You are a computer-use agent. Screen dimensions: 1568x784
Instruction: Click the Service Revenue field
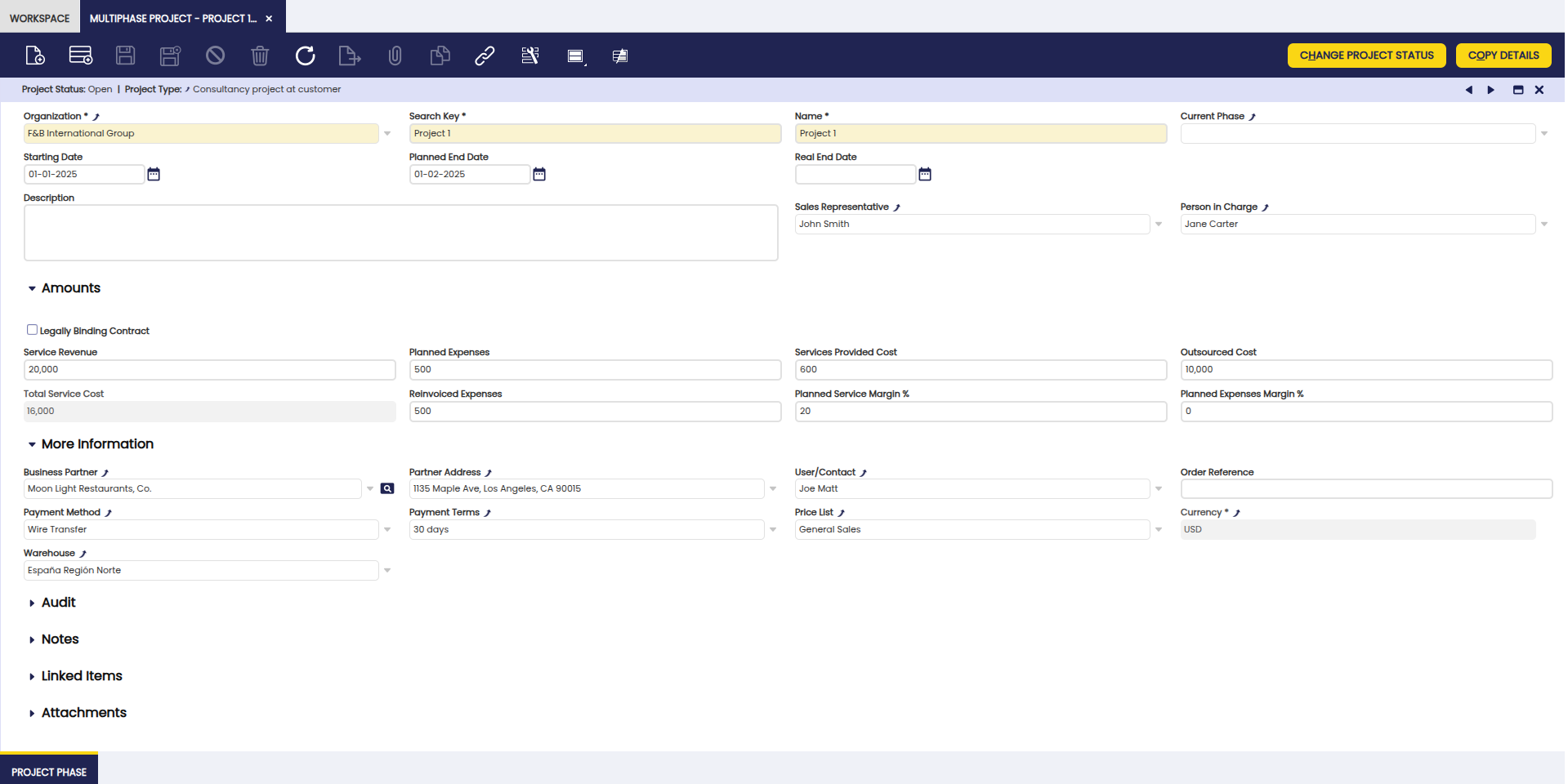pyautogui.click(x=210, y=370)
